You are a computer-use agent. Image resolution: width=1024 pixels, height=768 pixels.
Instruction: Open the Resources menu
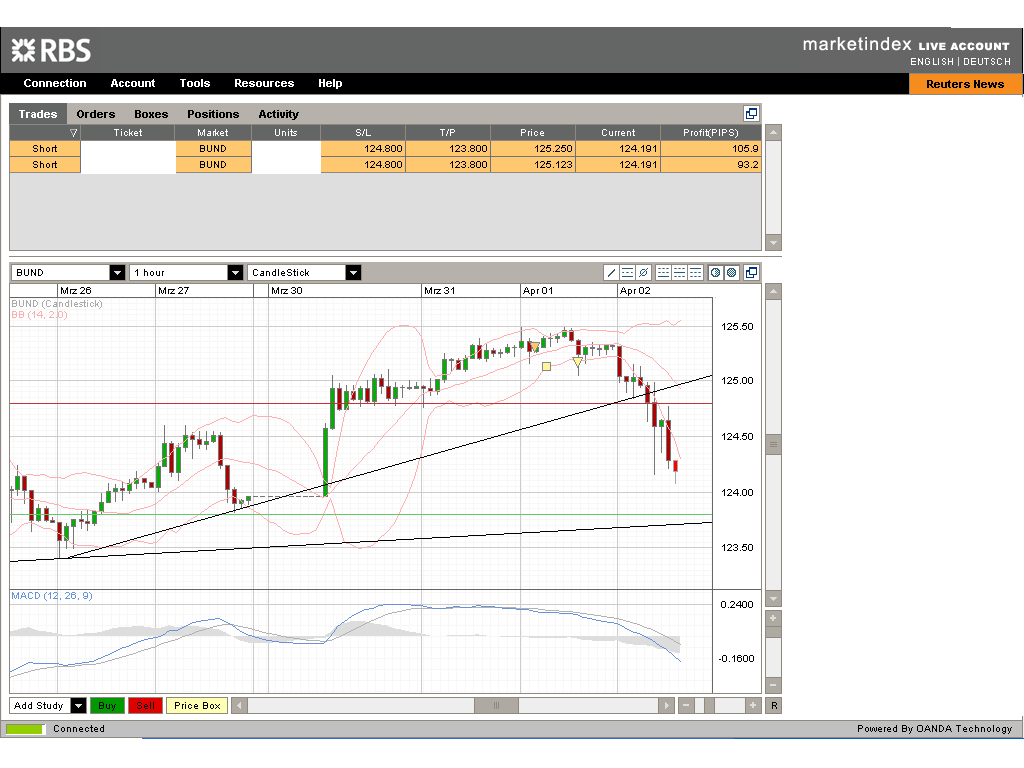pyautogui.click(x=264, y=84)
